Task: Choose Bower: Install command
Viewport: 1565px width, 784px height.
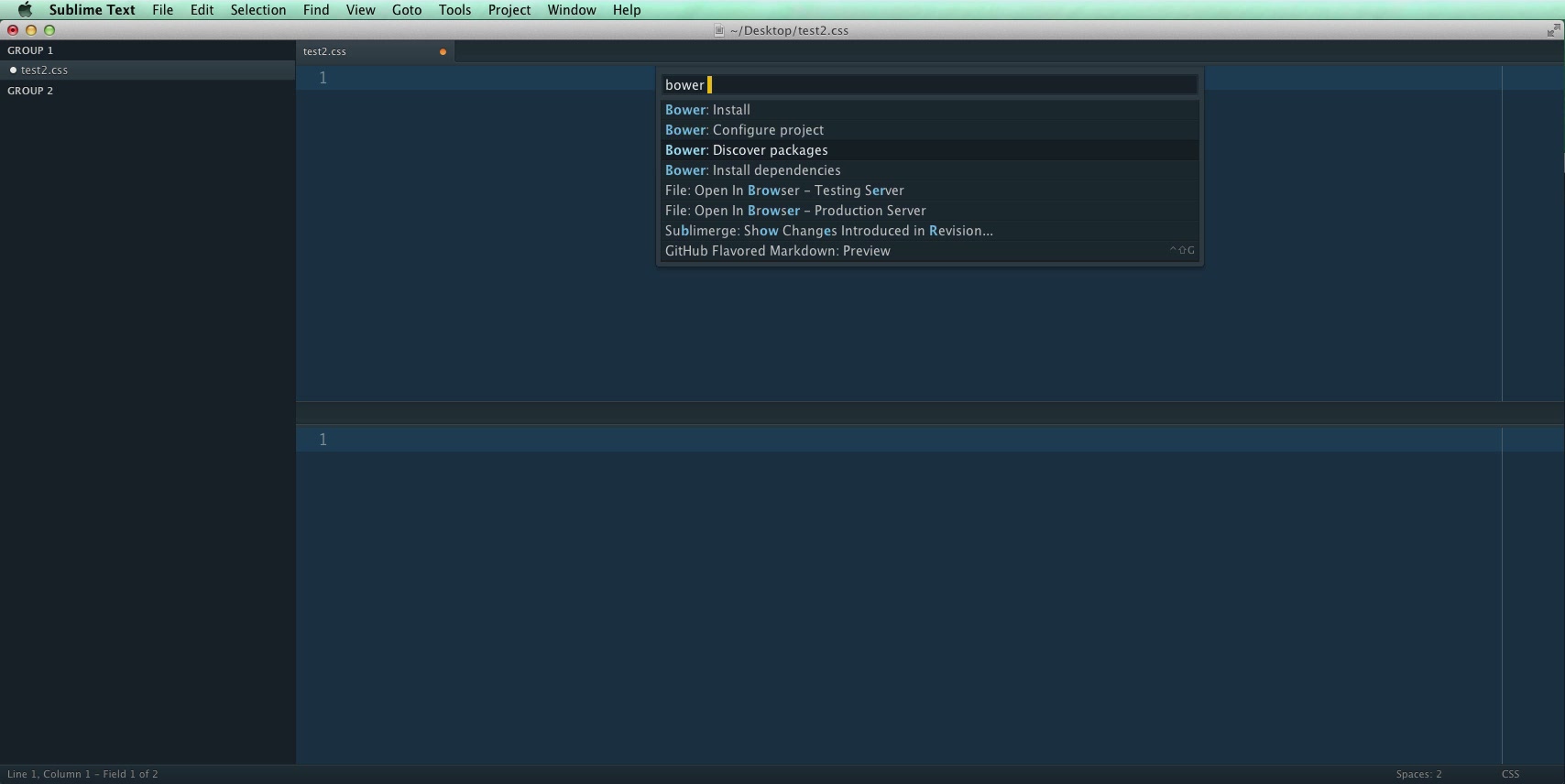Action: [929, 110]
